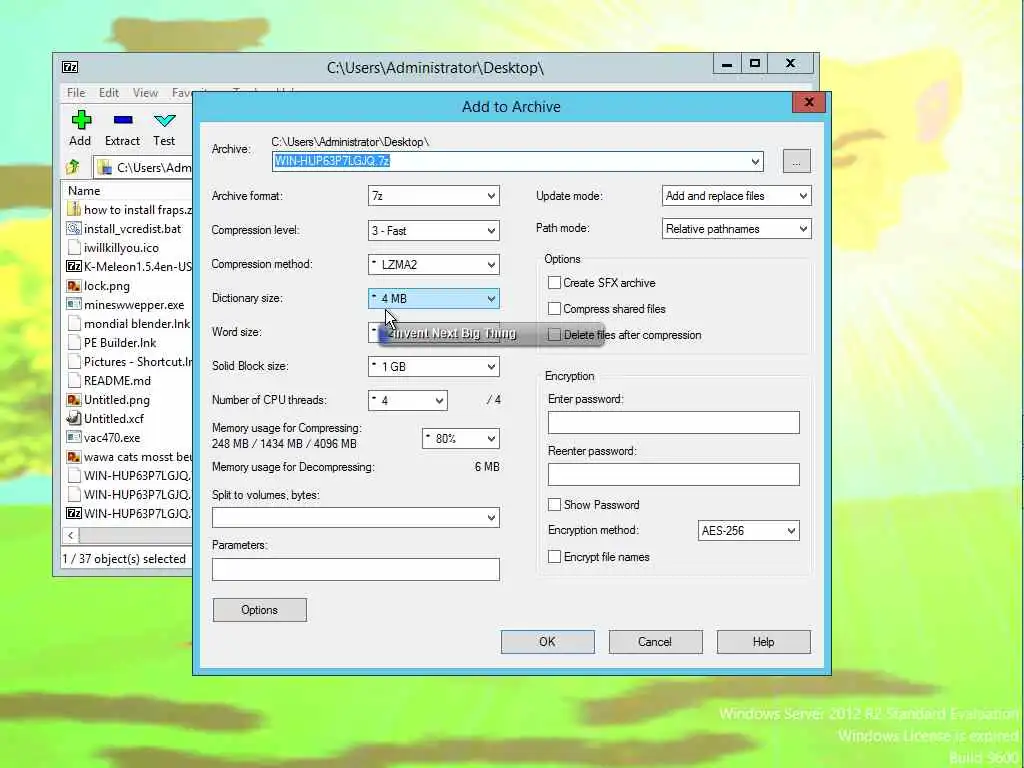The height and width of the screenshot is (768, 1024).
Task: Open the File menu
Action: click(76, 93)
